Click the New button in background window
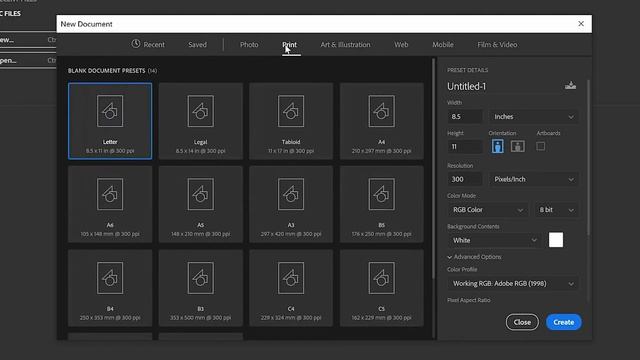The height and width of the screenshot is (360, 640). (28, 40)
